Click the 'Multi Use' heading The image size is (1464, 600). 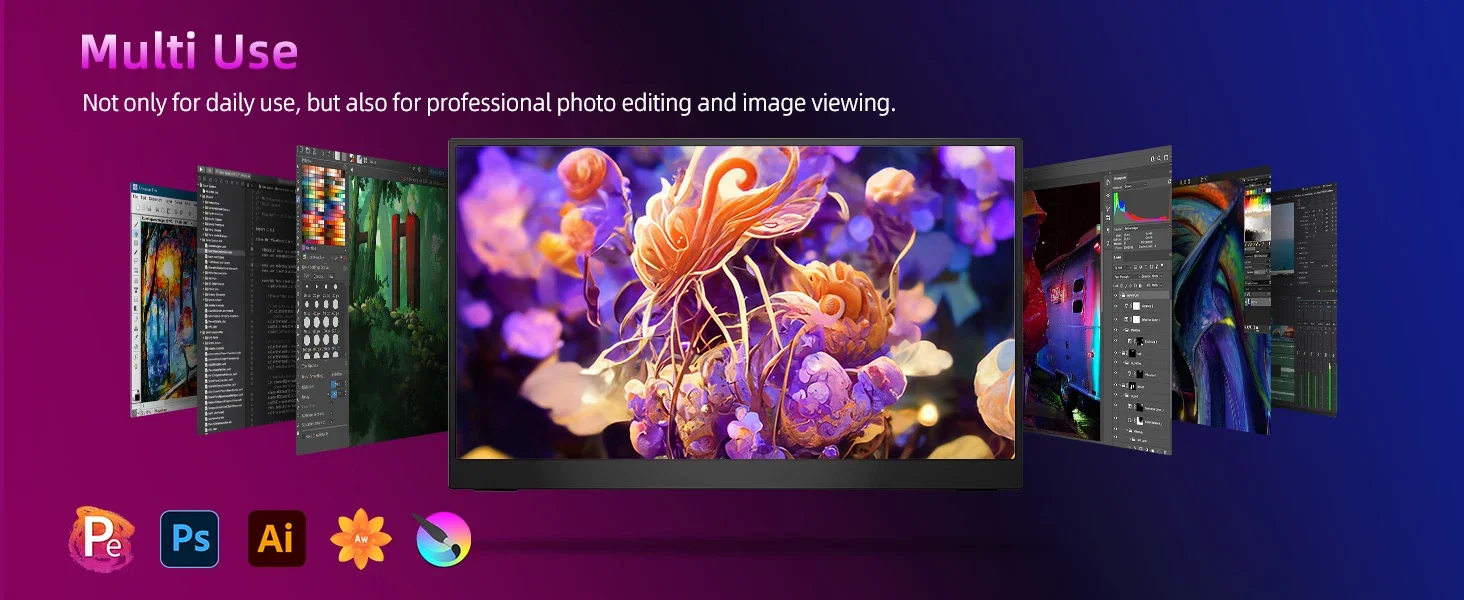pyautogui.click(x=189, y=51)
